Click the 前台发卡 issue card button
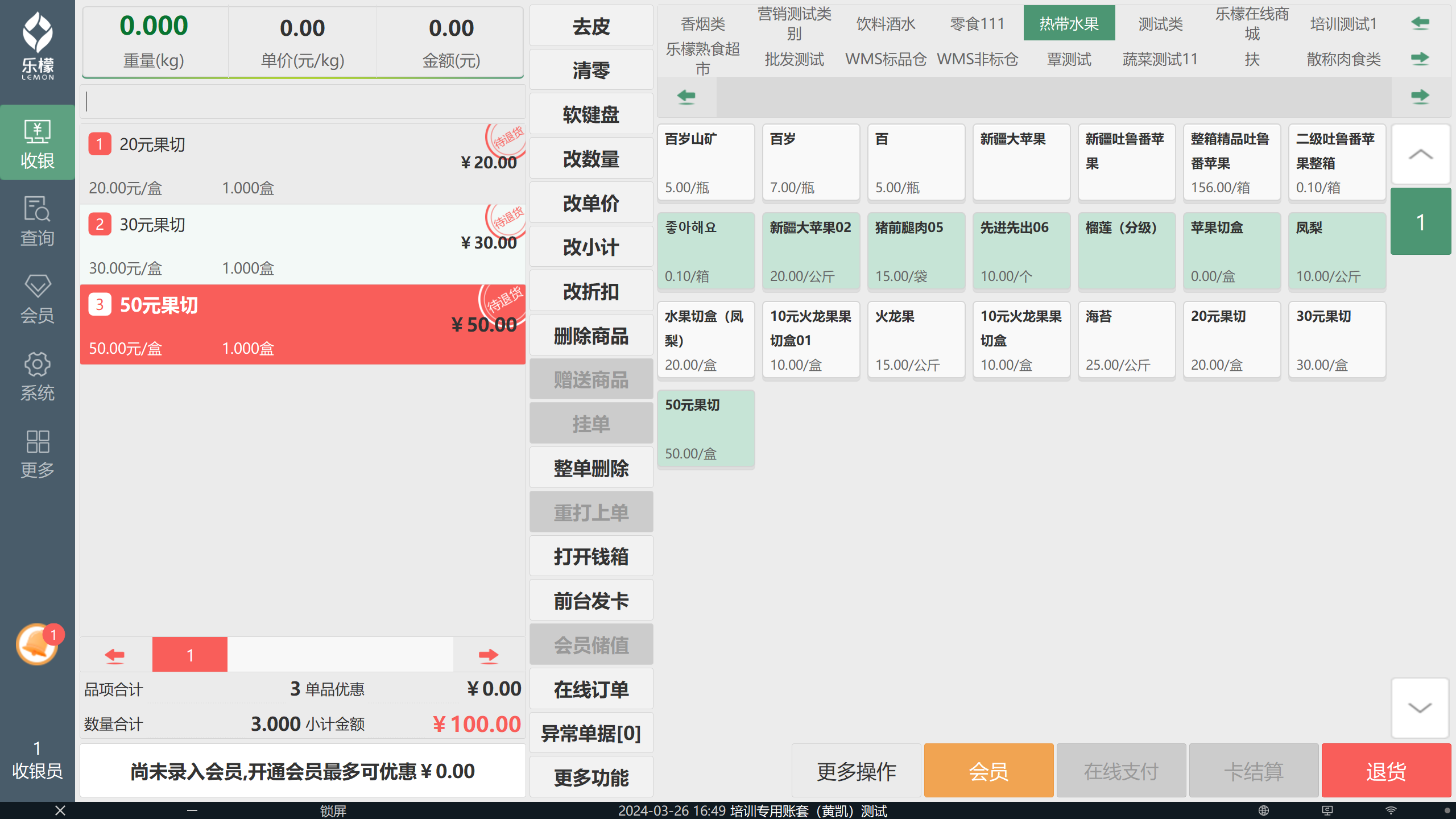This screenshot has height=819, width=1456. click(x=591, y=601)
